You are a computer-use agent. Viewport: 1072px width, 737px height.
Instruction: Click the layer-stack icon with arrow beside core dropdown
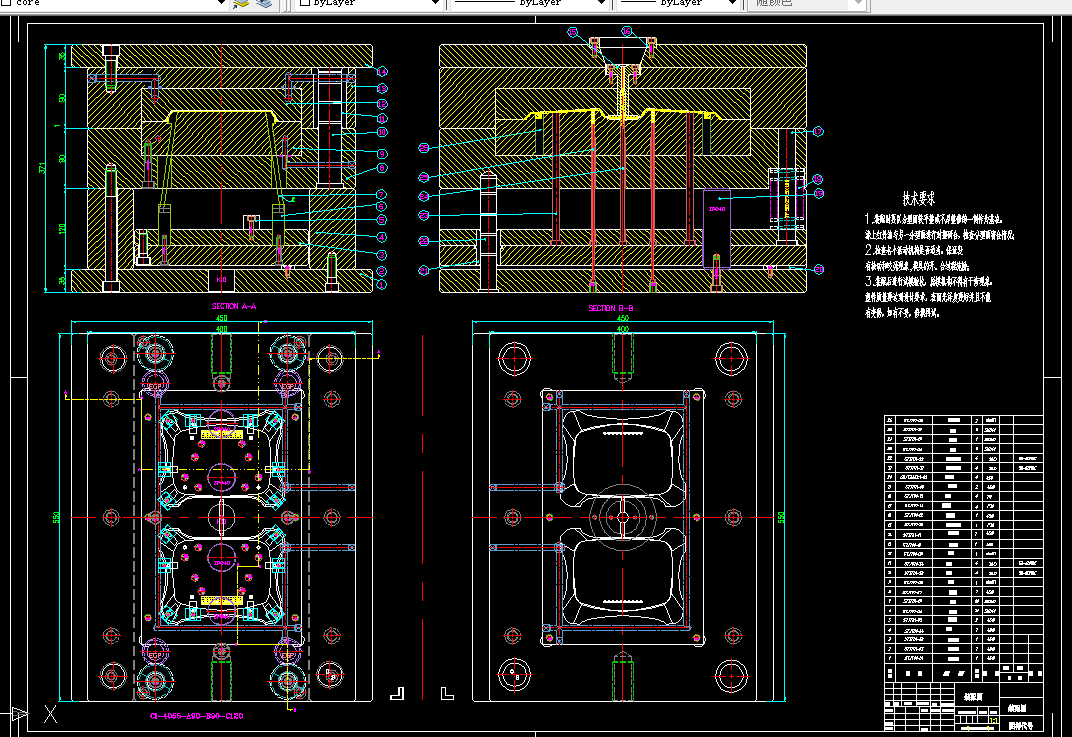(241, 3)
